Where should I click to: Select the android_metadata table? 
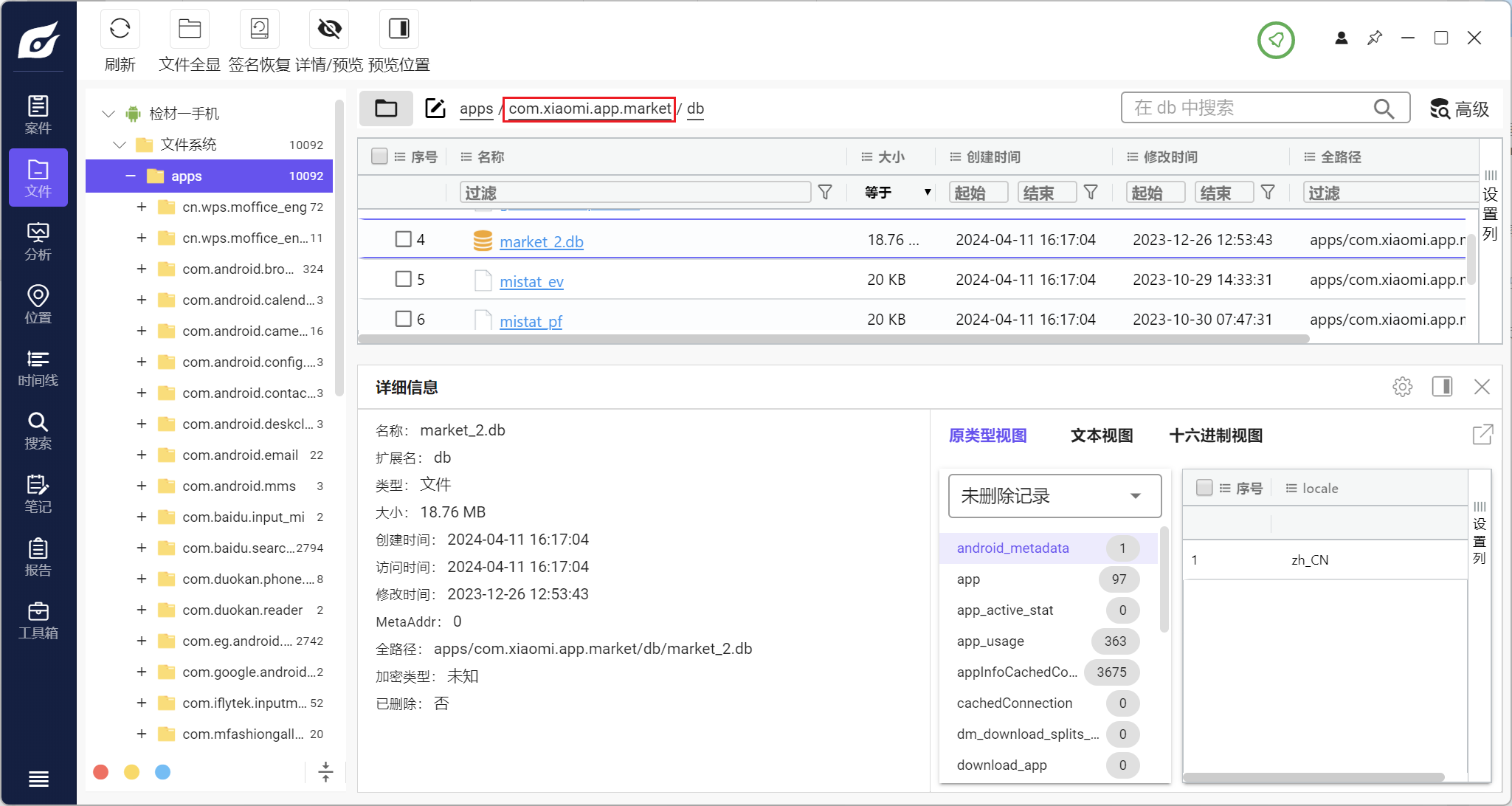click(x=1048, y=548)
